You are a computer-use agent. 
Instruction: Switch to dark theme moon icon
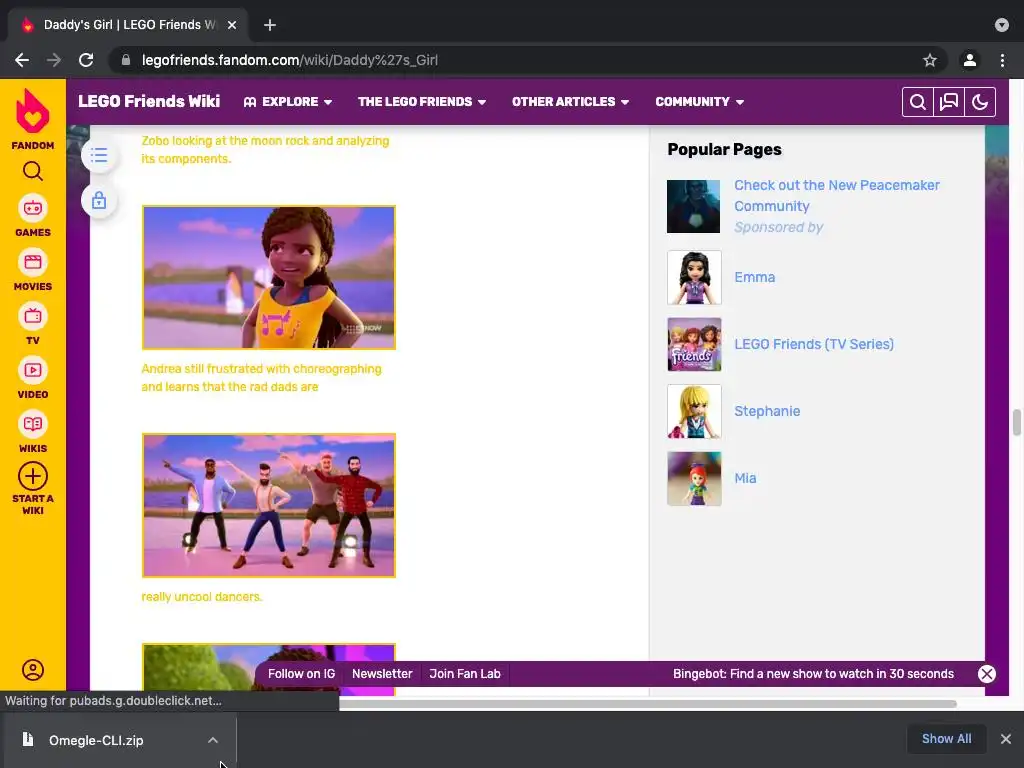980,102
